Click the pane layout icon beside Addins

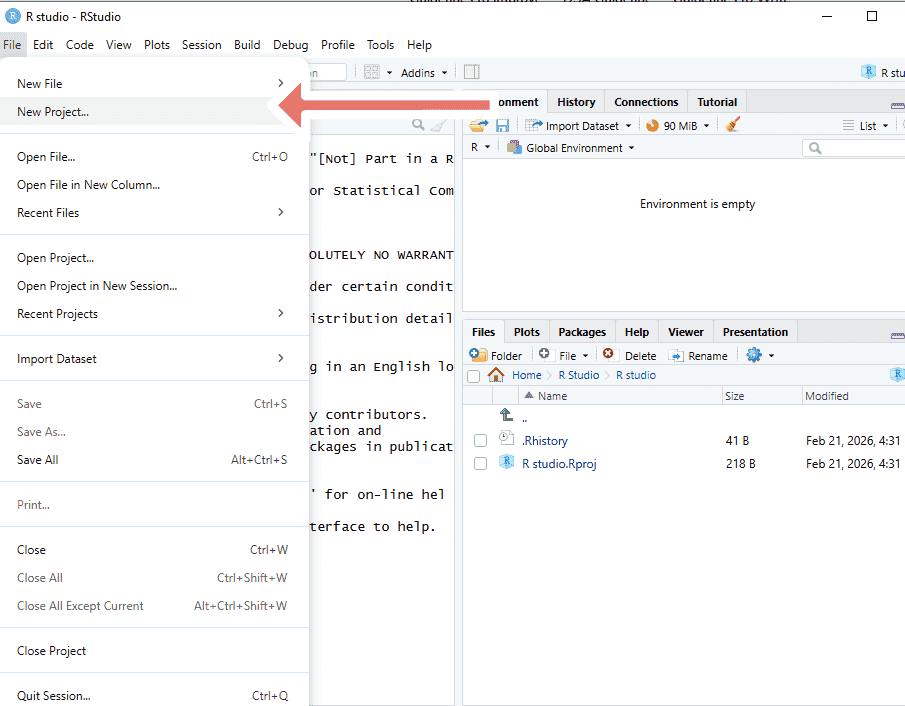472,72
